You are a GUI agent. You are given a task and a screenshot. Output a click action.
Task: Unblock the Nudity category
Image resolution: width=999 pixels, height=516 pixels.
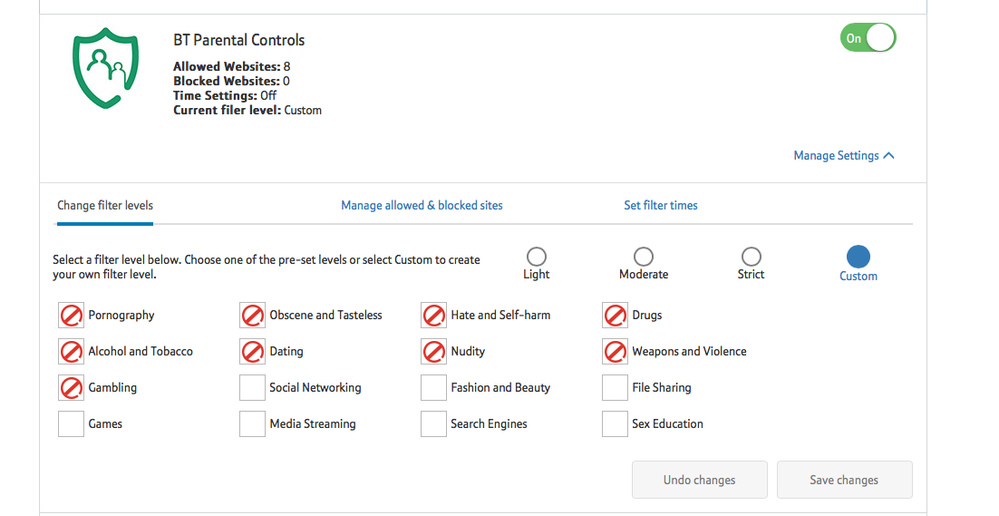[x=434, y=351]
